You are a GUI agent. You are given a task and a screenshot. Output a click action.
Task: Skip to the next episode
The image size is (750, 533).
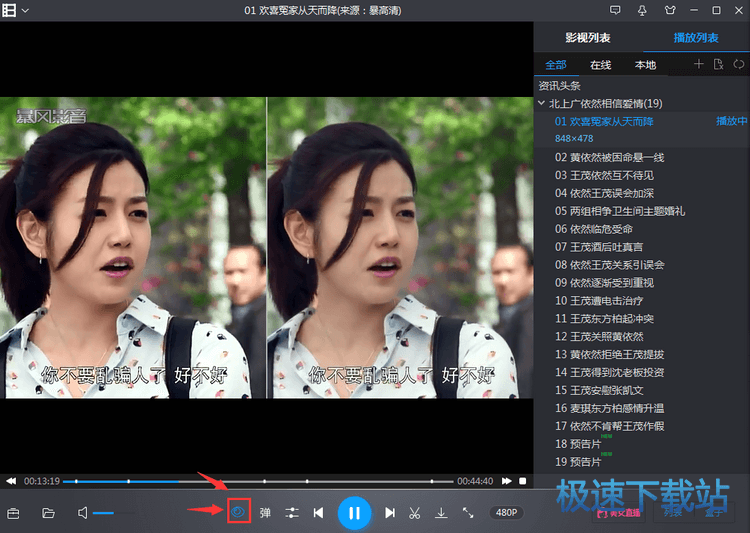(390, 513)
